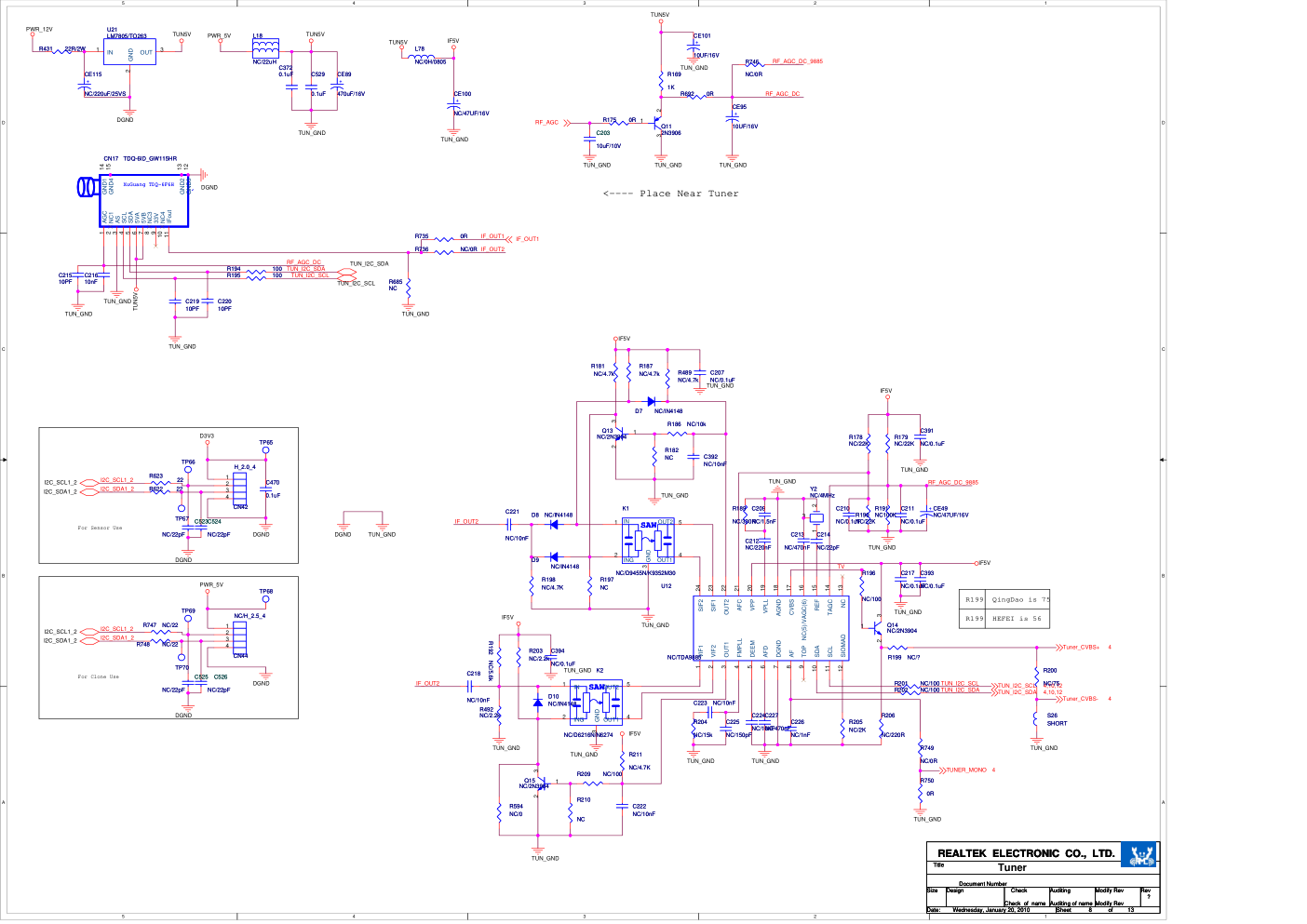This screenshot has height=924, width=1307.
Task: Select test point label TP66
Action: [x=188, y=462]
